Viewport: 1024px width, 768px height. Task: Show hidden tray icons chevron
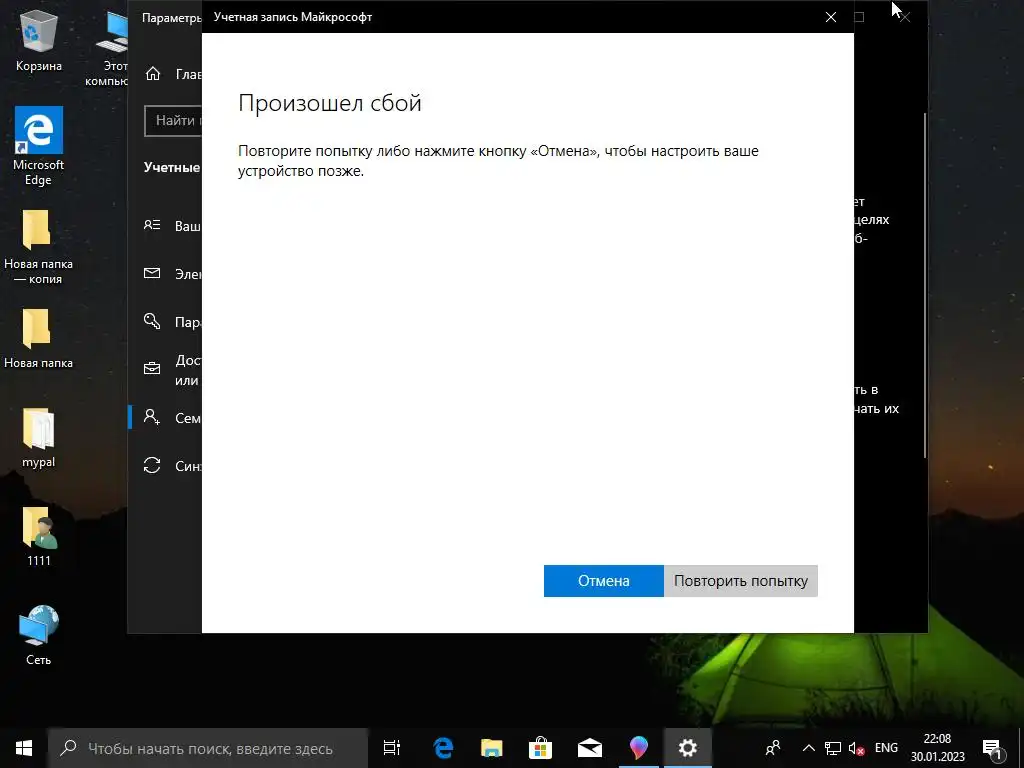(x=808, y=748)
